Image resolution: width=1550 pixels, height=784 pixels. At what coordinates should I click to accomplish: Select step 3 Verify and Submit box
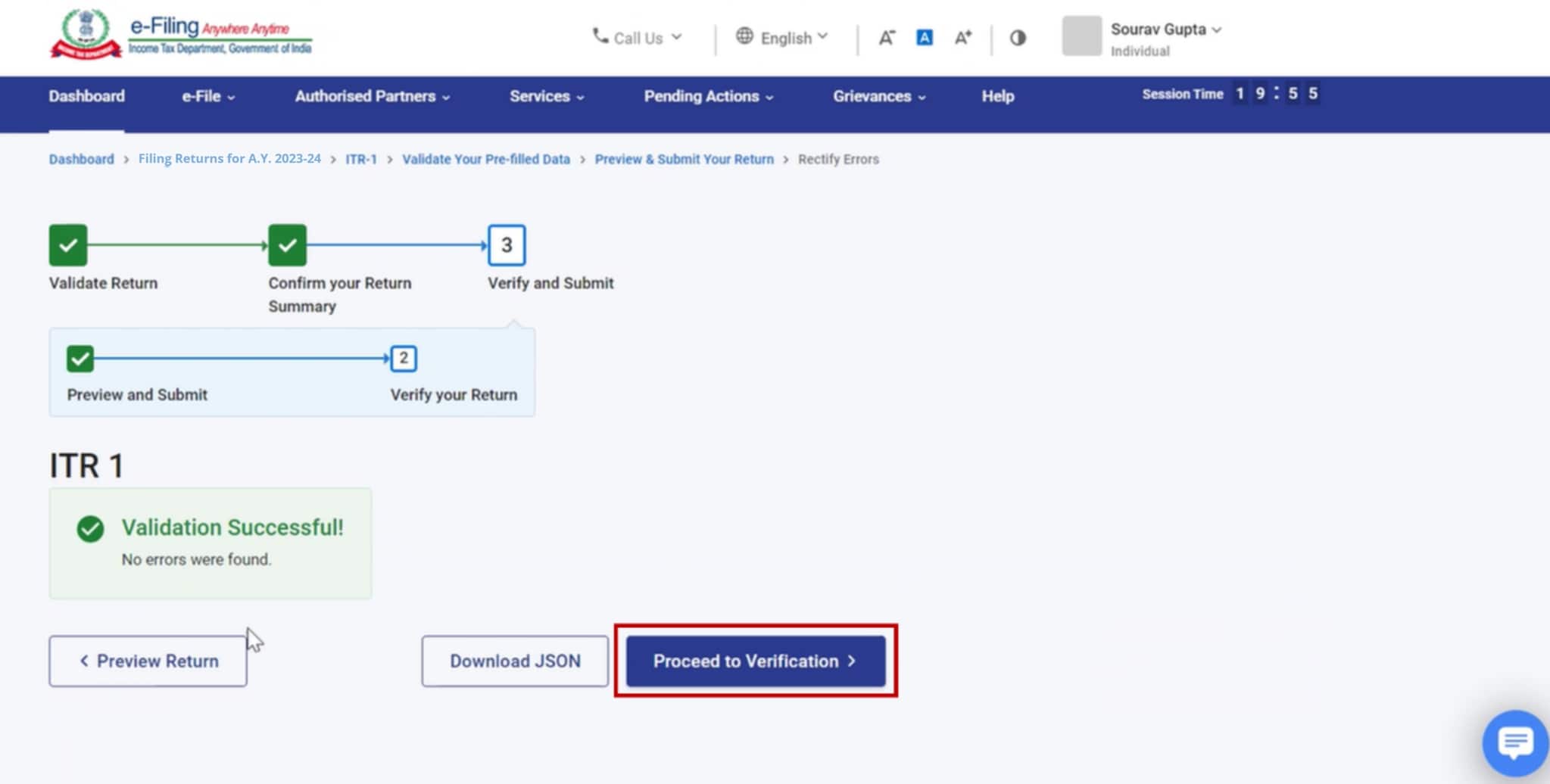pos(507,245)
